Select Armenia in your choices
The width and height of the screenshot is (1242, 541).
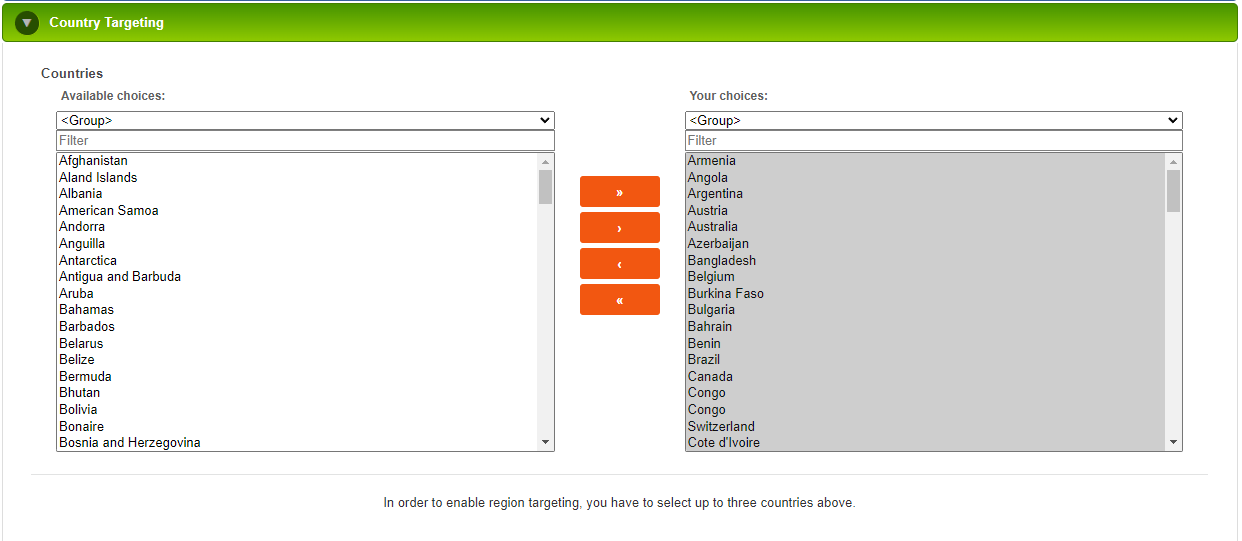pos(926,161)
